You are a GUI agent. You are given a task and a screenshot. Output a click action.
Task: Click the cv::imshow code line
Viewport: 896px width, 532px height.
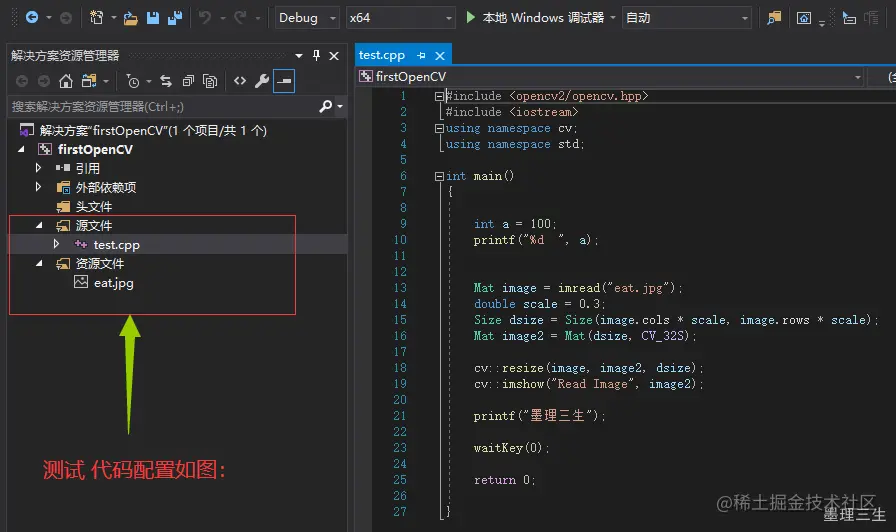589,384
